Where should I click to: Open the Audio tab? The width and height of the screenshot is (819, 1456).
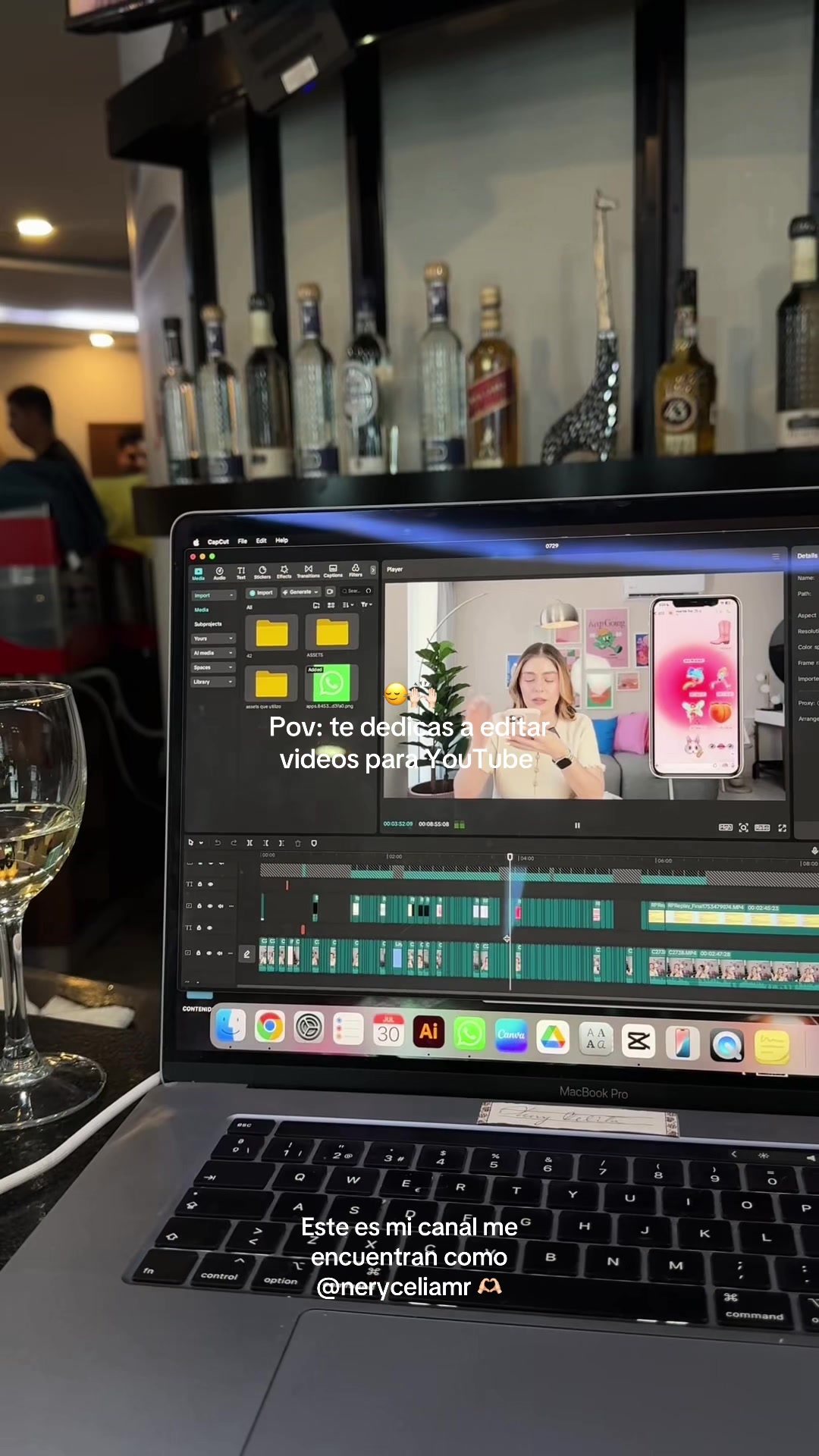point(219,573)
